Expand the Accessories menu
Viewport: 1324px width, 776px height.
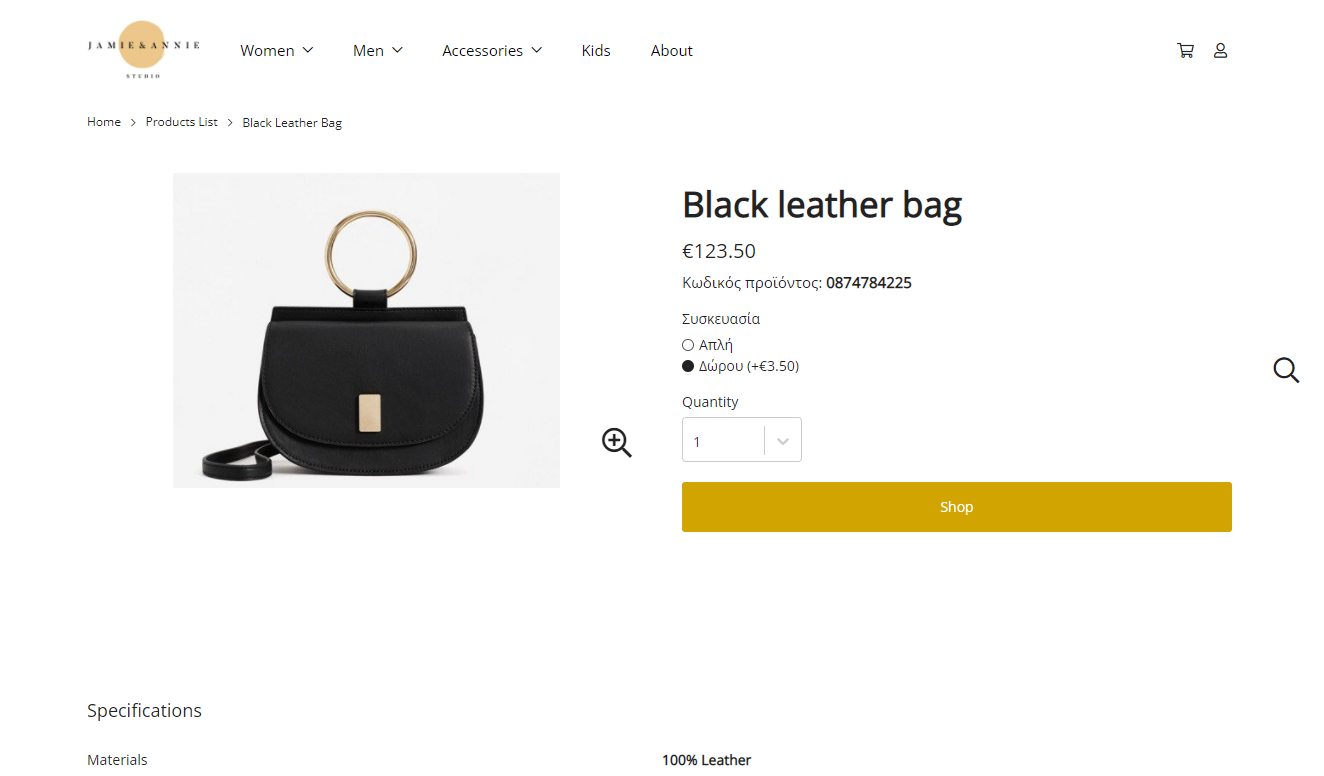tap(492, 50)
